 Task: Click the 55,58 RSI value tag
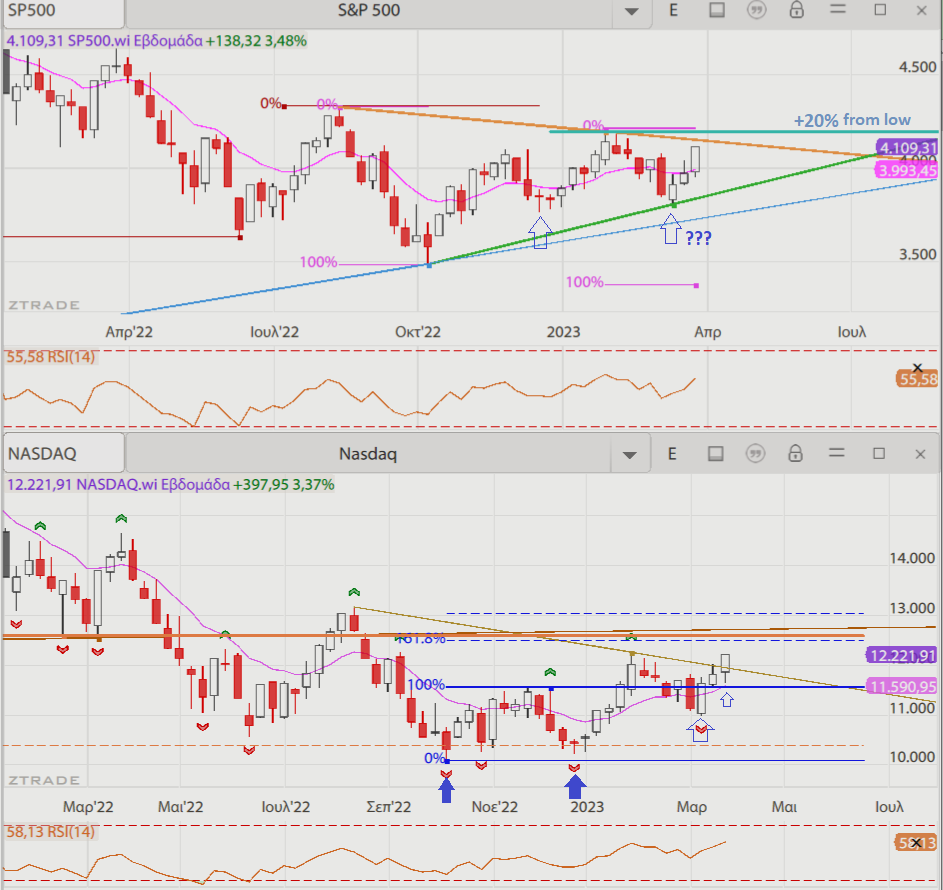(918, 379)
